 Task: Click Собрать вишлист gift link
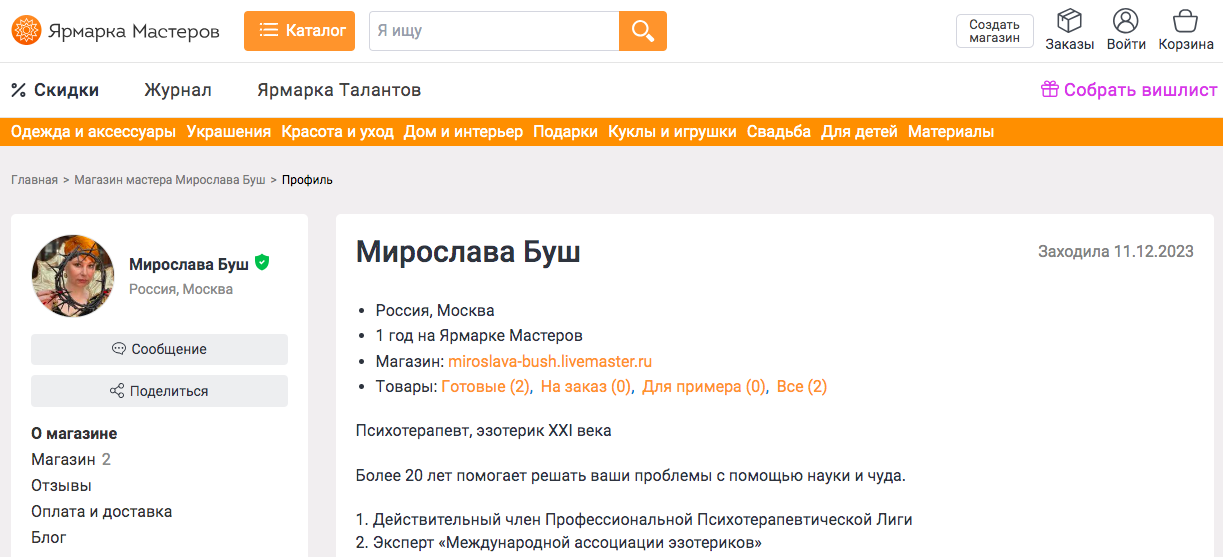coord(1129,90)
